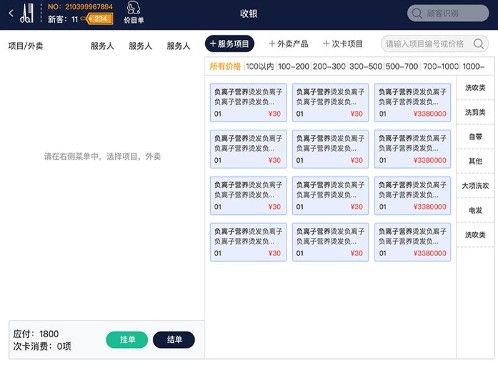Open the topmost 洗吹类 category in the sidebar
498x368 pixels.
(x=475, y=88)
